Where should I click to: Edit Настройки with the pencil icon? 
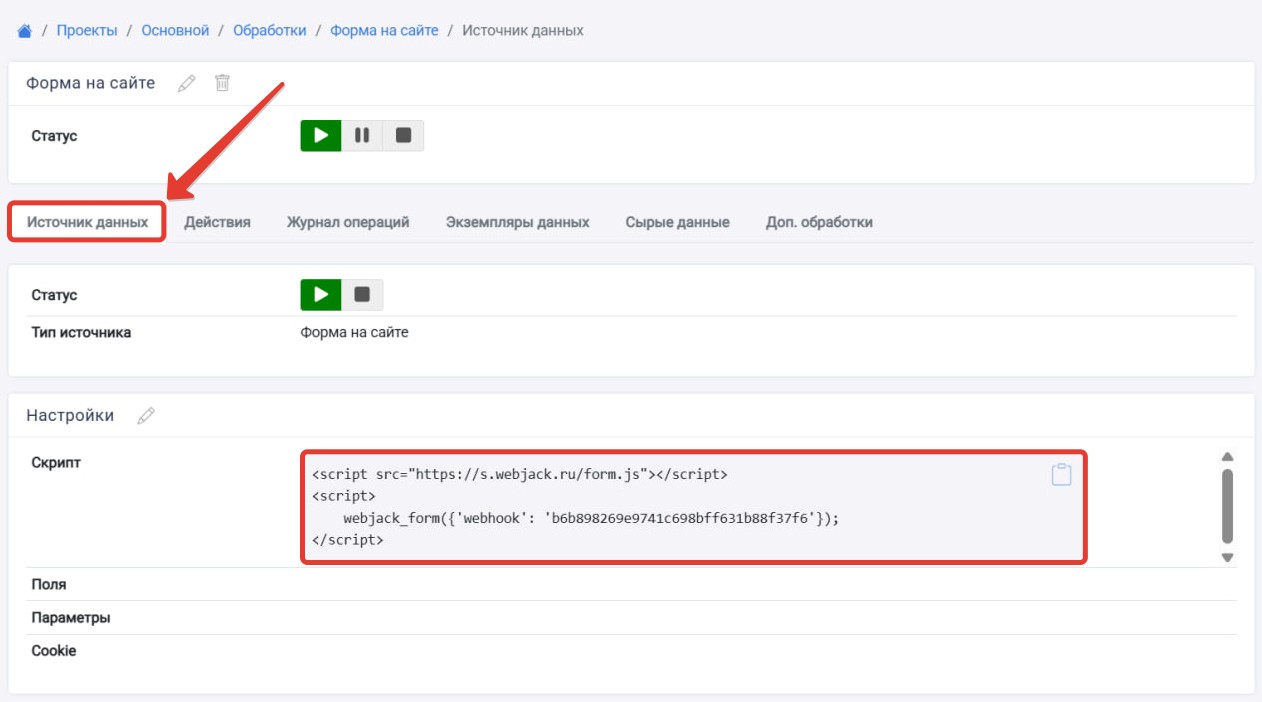click(146, 415)
